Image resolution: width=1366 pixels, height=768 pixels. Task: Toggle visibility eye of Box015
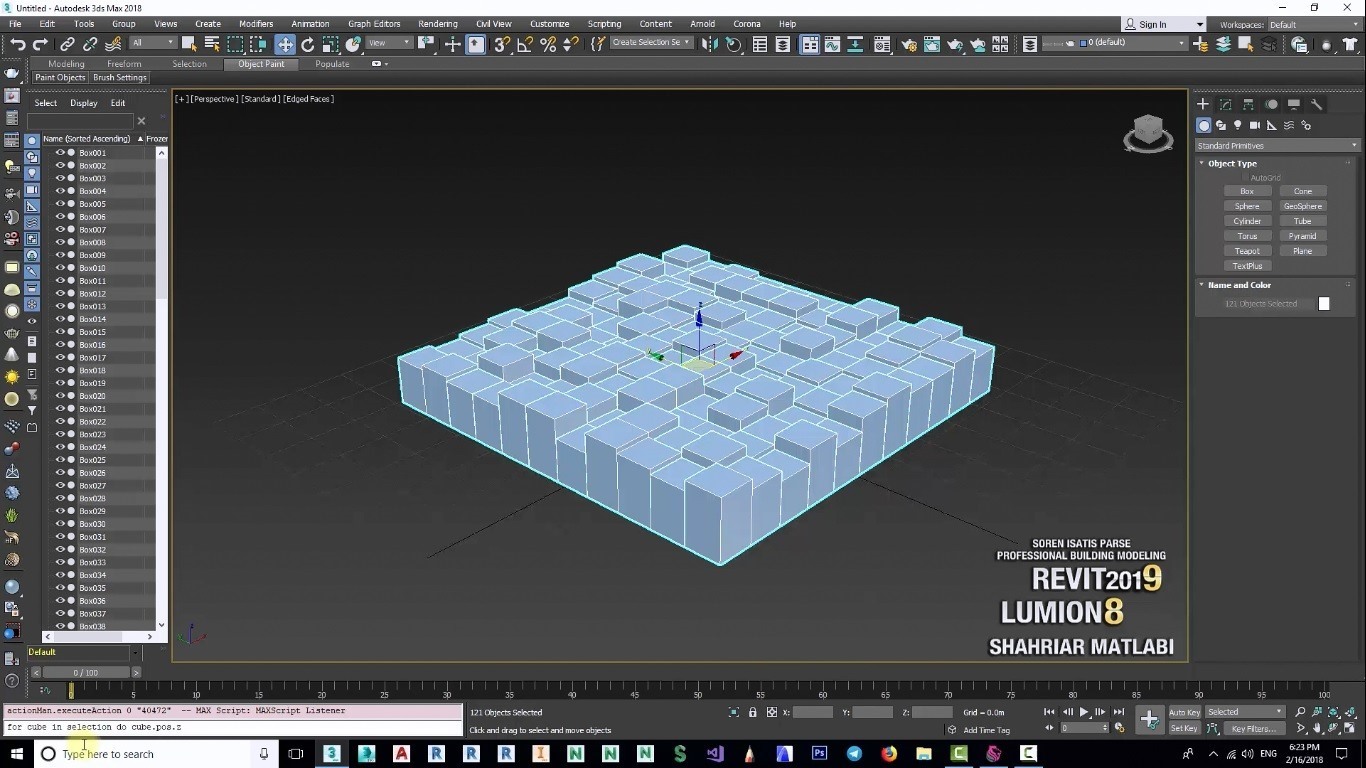point(60,332)
